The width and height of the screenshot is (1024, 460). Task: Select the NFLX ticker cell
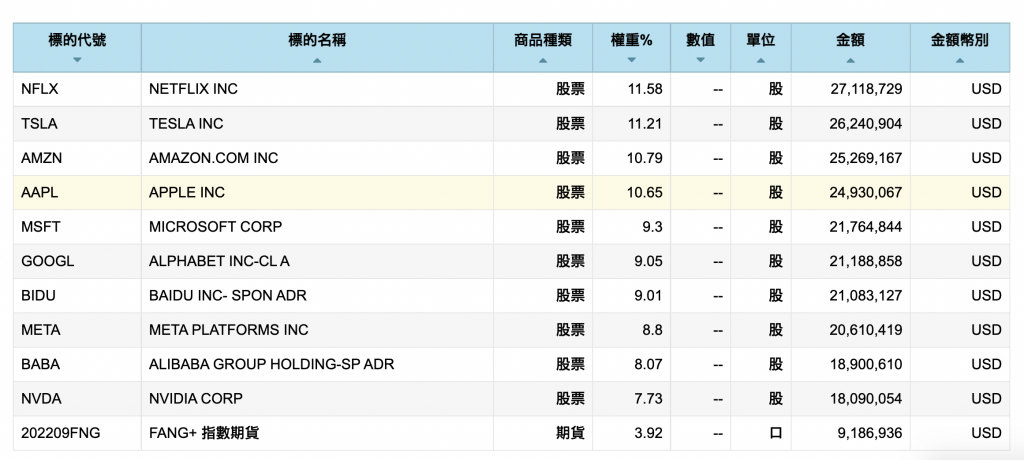(77, 89)
